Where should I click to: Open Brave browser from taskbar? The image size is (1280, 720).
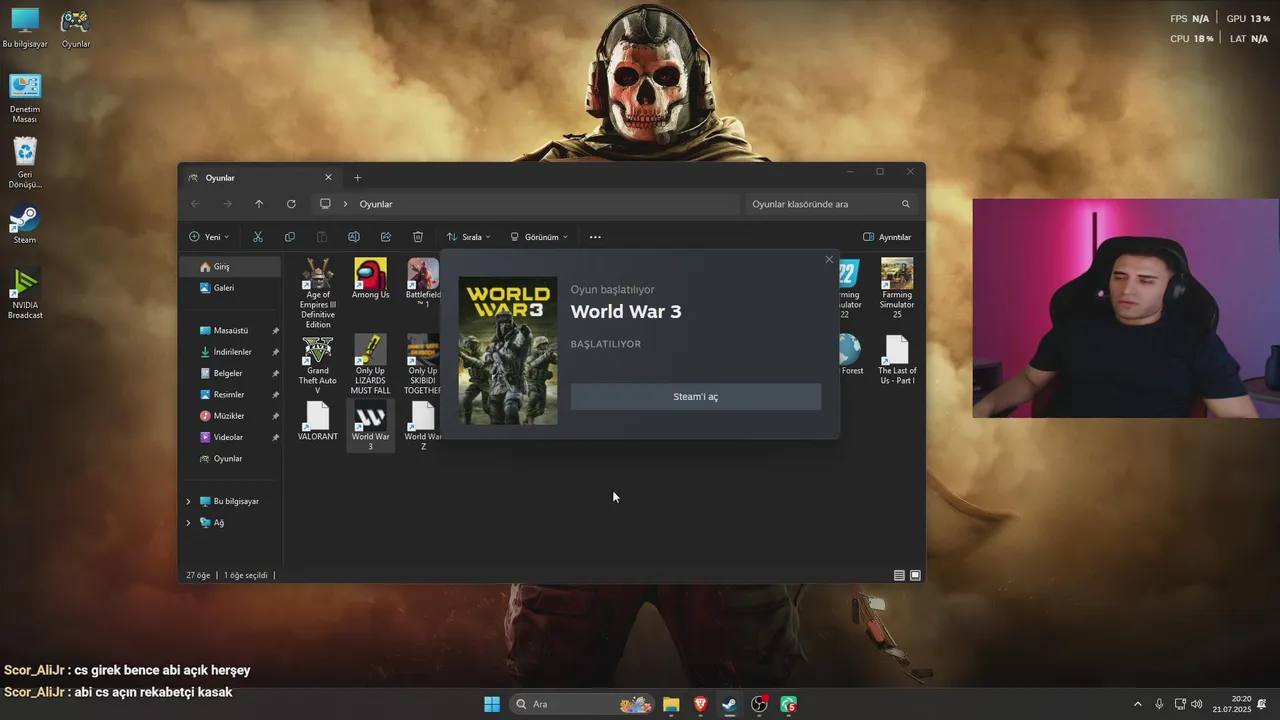point(700,704)
